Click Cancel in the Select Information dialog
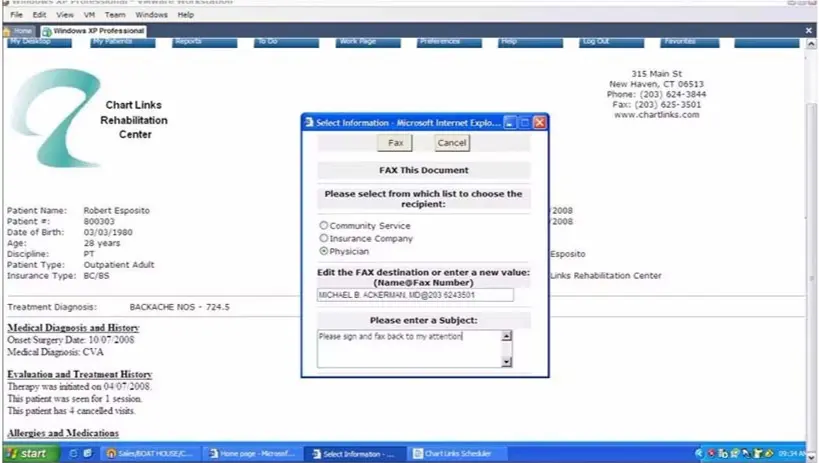 pos(452,143)
